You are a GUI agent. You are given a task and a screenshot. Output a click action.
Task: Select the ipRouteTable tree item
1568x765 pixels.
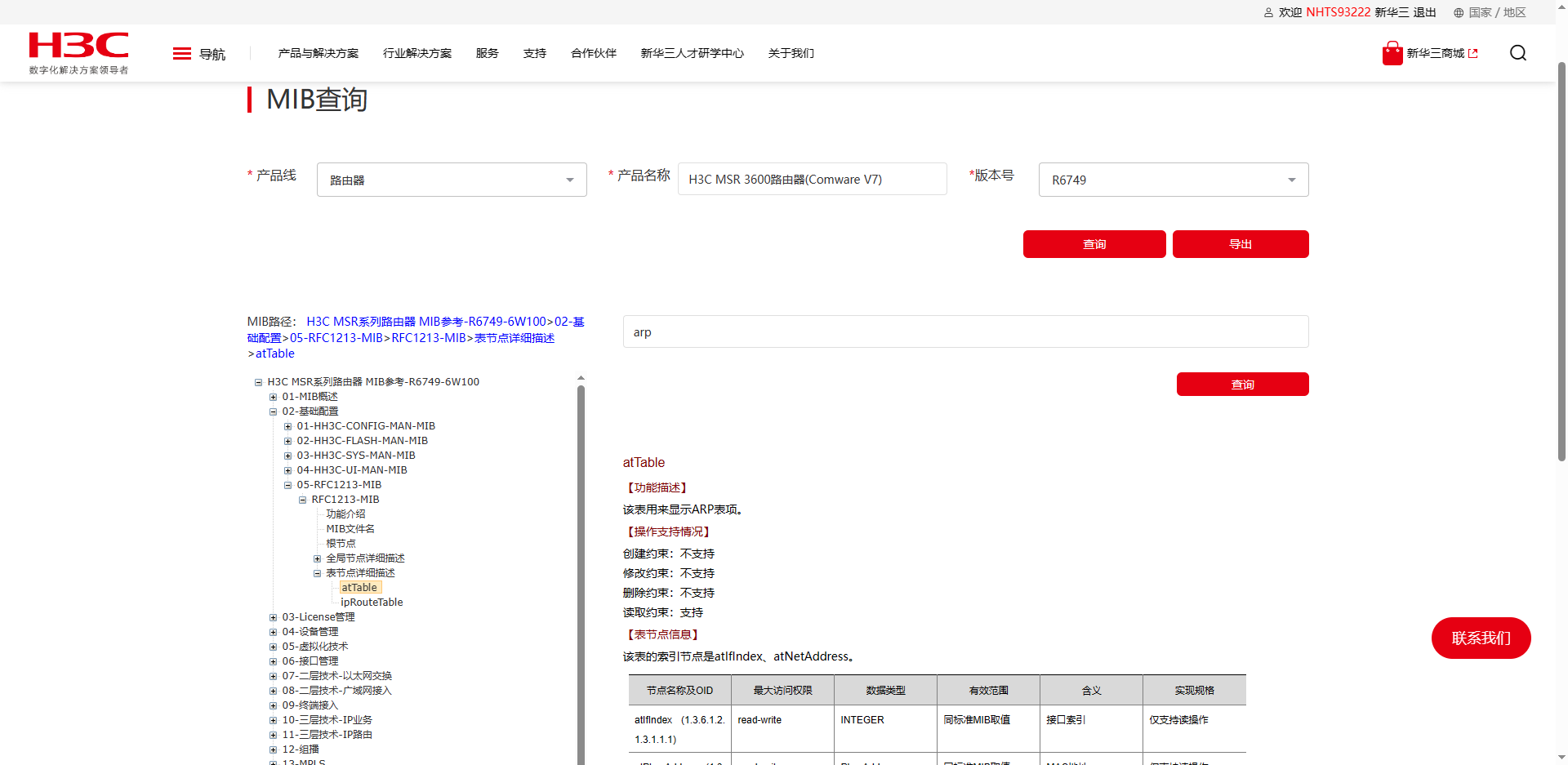click(x=372, y=603)
